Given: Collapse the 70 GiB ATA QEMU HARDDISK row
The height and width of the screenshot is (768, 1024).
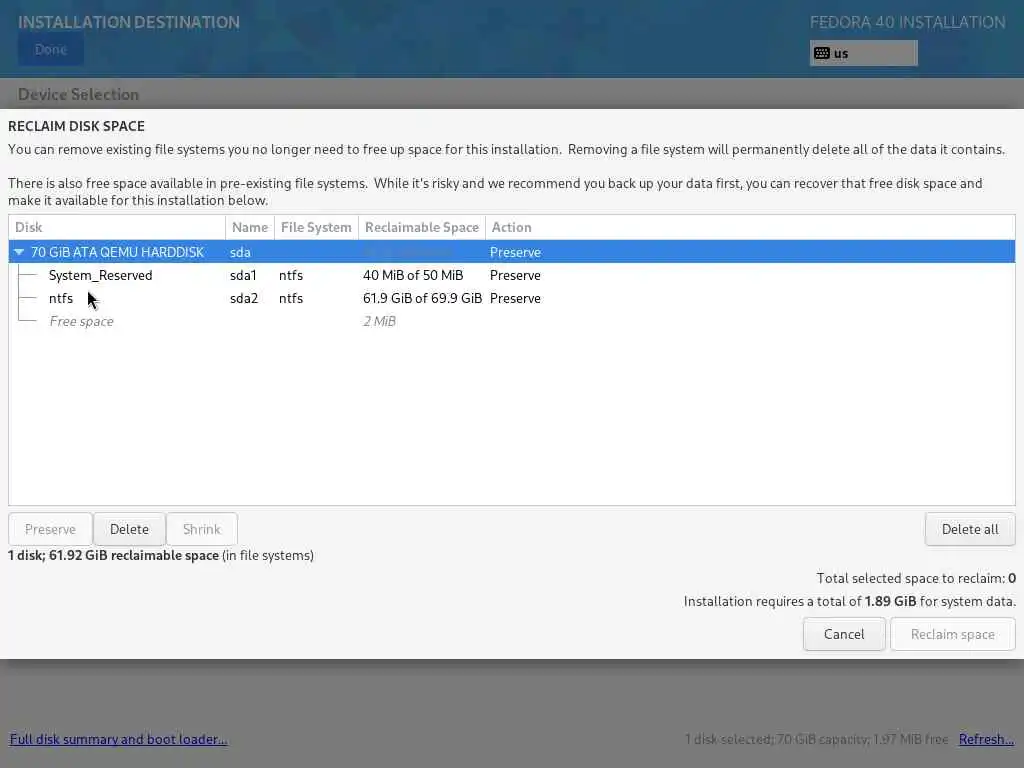Looking at the screenshot, I should click(x=19, y=252).
